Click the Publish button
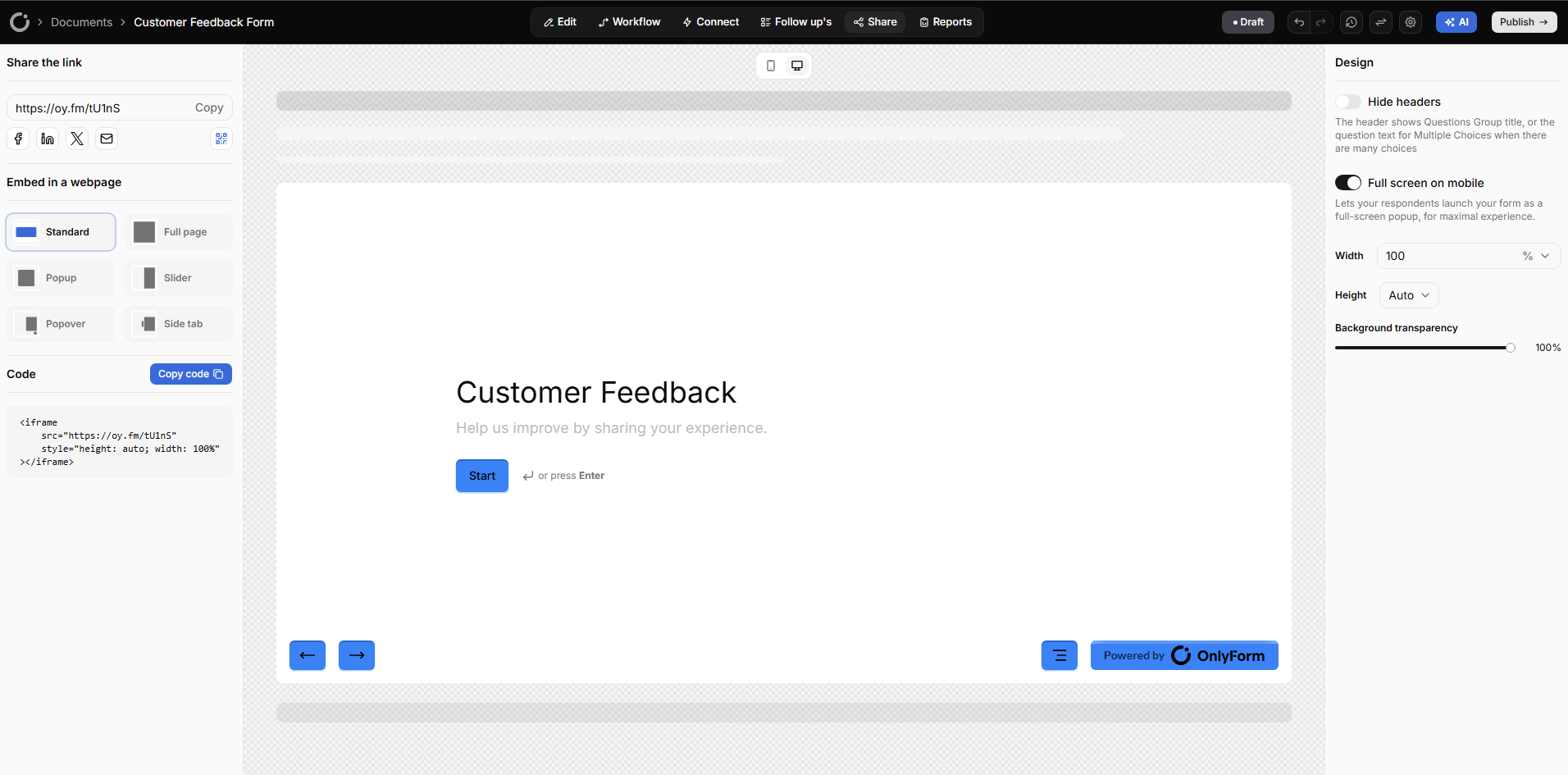1568x775 pixels. pos(1524,22)
